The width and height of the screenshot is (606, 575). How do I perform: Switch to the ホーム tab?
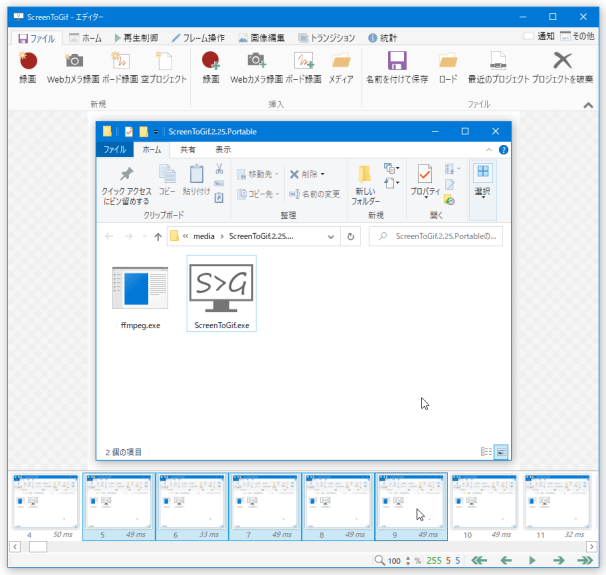point(84,37)
